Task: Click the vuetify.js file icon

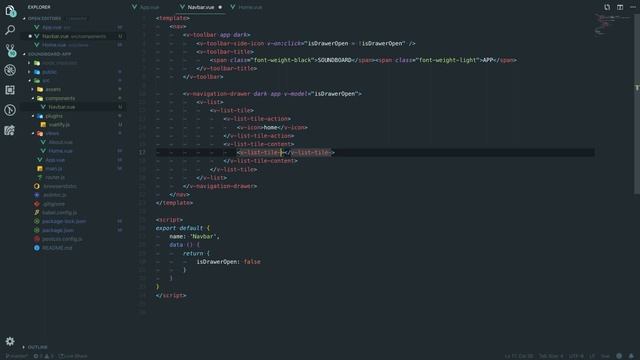Action: tap(43, 124)
